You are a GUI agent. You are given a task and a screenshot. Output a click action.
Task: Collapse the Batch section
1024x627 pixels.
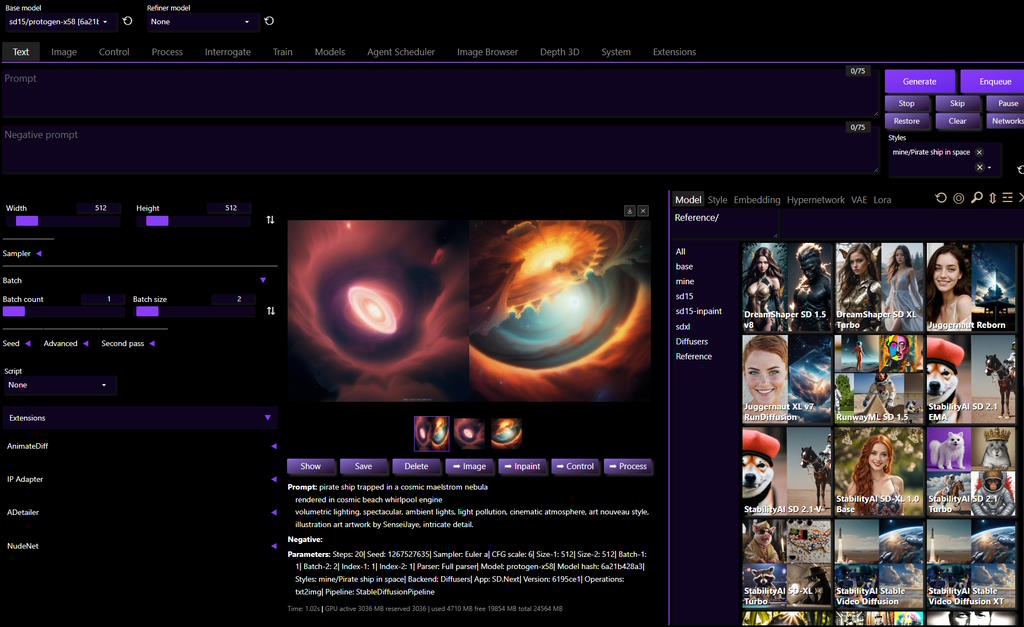[x=263, y=281]
